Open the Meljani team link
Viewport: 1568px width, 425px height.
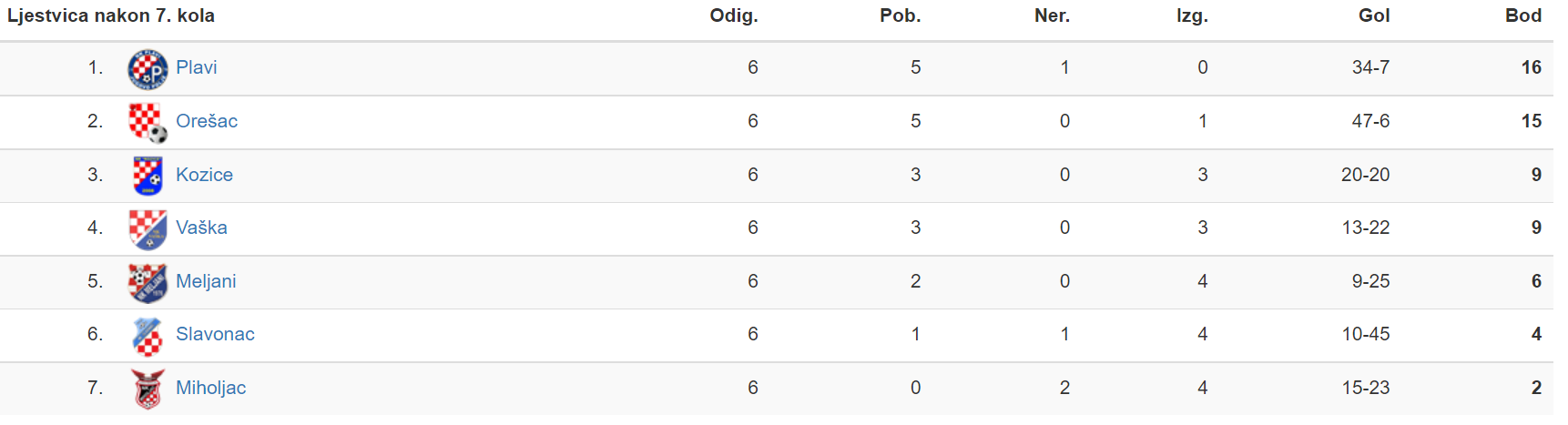[206, 281]
